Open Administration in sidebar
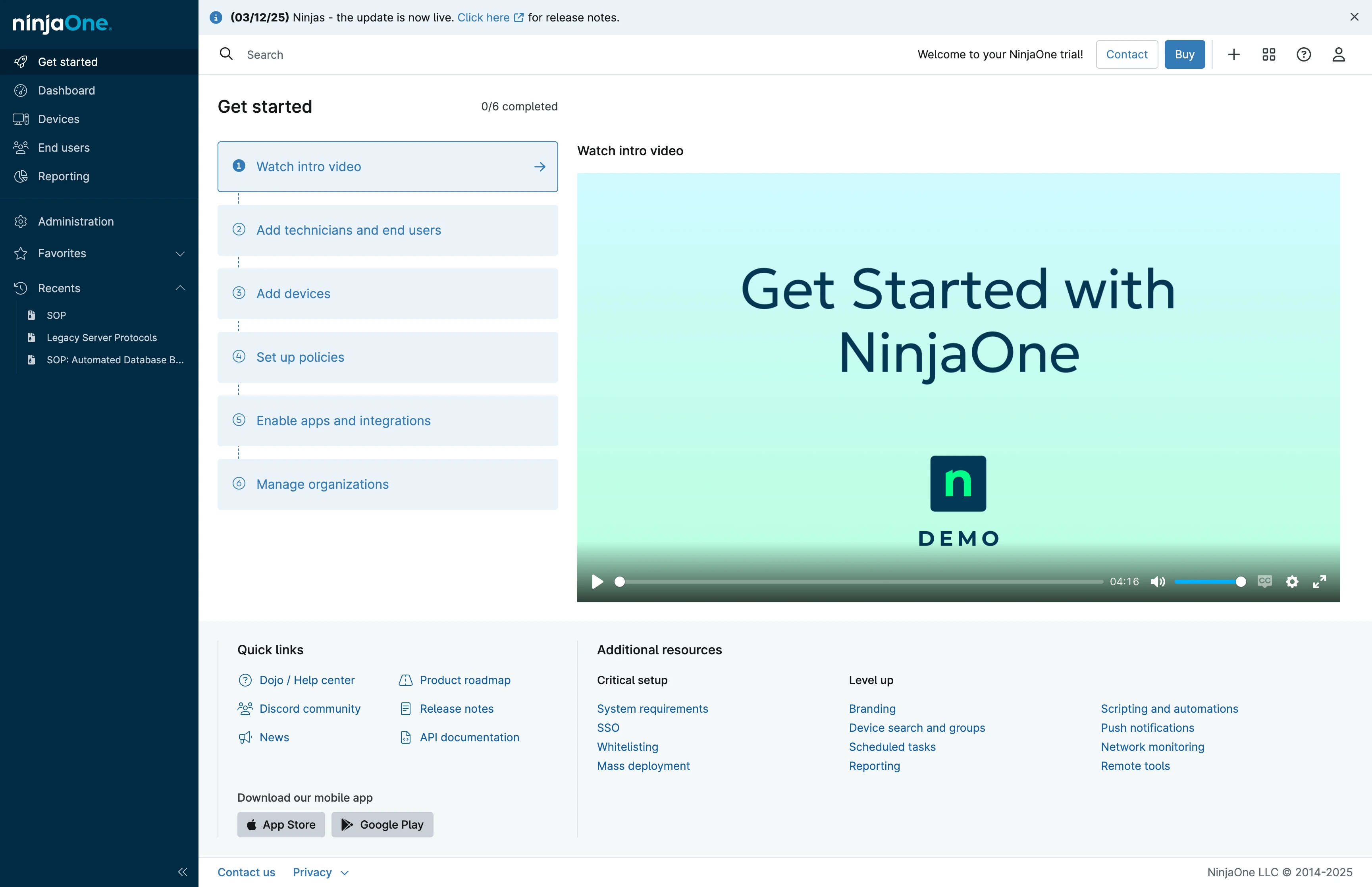Viewport: 1372px width, 887px height. click(x=99, y=222)
